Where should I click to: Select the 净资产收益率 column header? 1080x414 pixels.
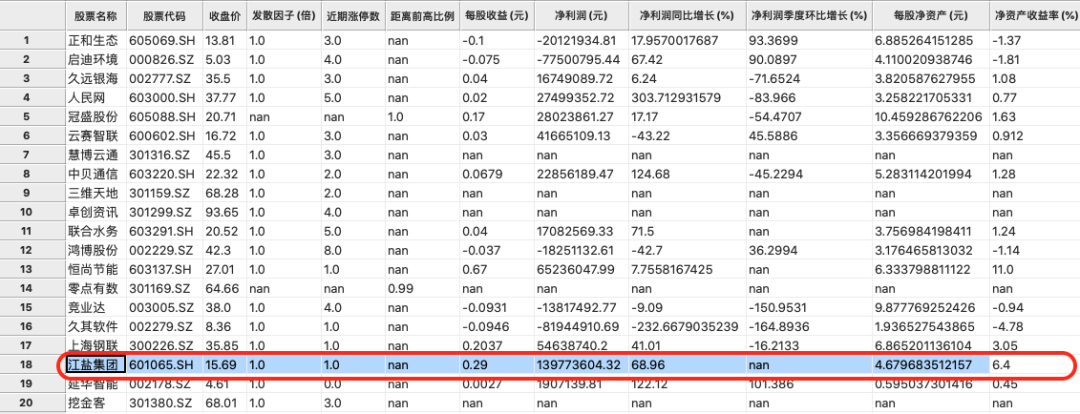click(1035, 14)
